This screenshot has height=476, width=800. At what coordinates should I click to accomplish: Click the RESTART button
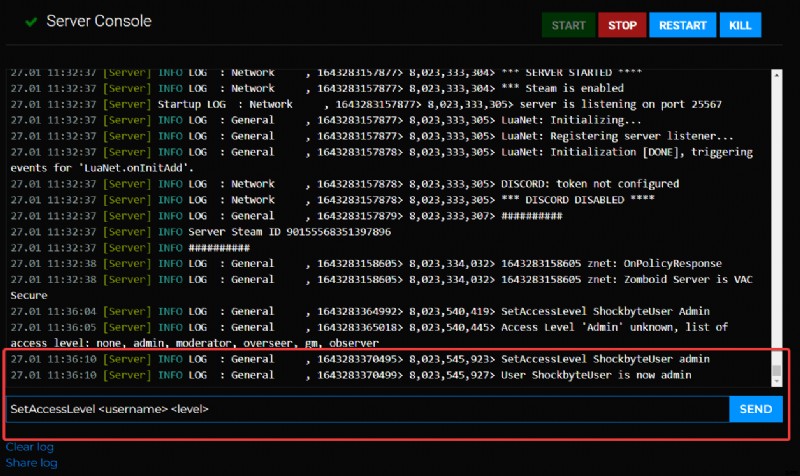(682, 25)
